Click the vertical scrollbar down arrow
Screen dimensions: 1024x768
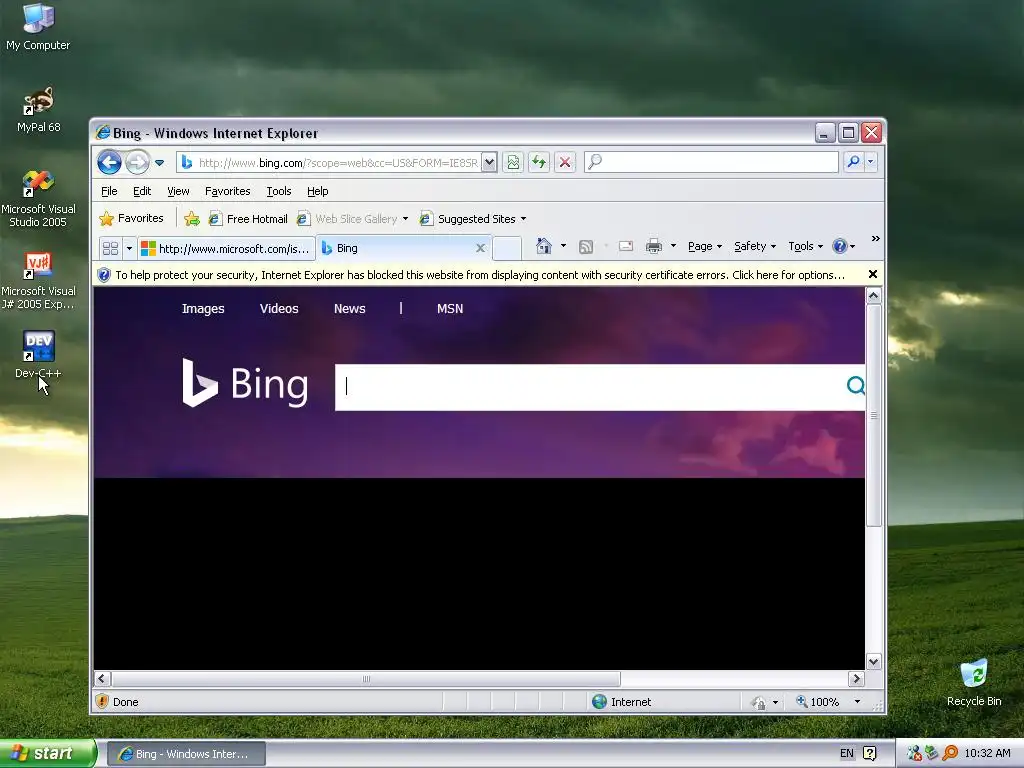click(874, 662)
